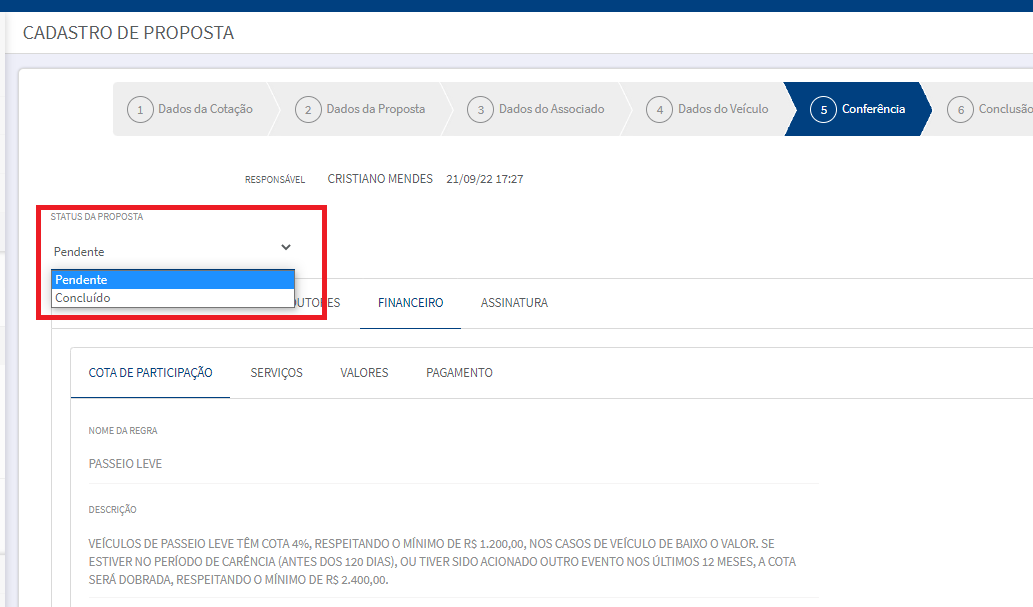1033x607 pixels.
Task: Click the rule description text area
Action: [453, 562]
